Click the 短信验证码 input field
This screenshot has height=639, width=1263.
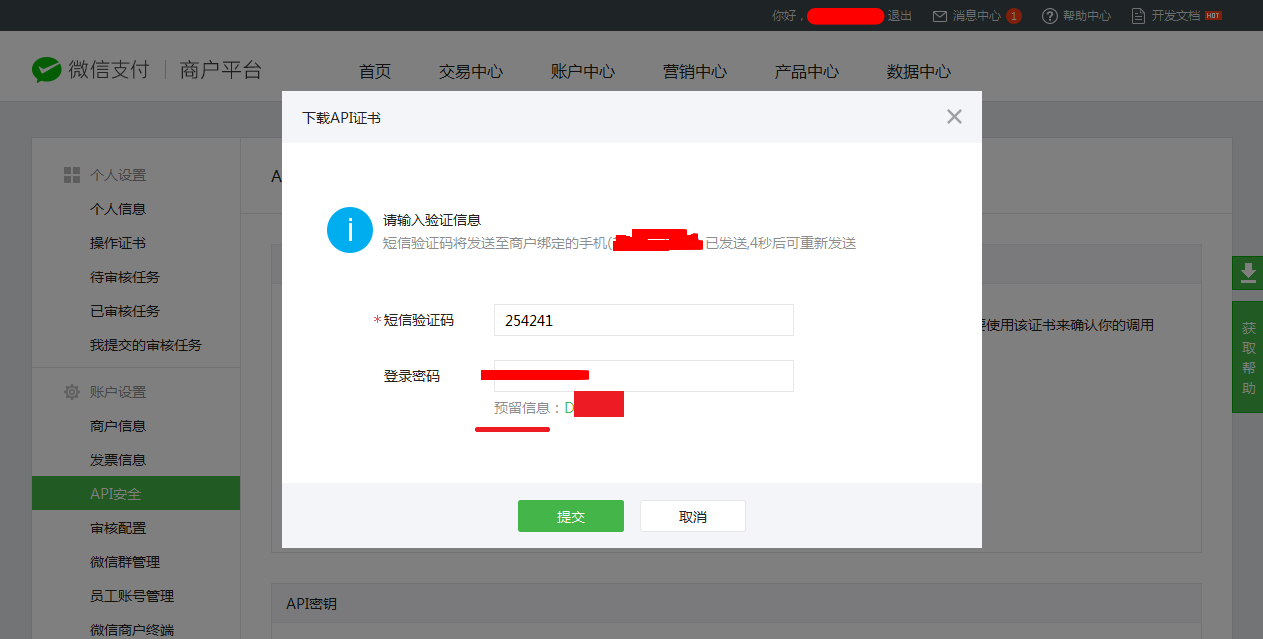pos(644,320)
